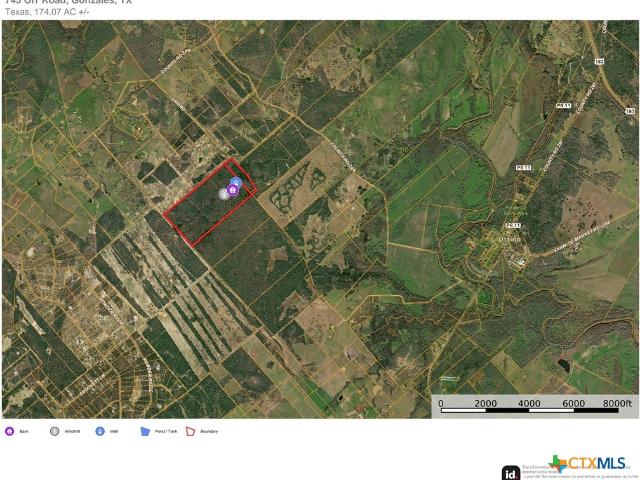Select the red Boundary legend icon
Viewport: 640px width, 480px height.
pyautogui.click(x=190, y=431)
